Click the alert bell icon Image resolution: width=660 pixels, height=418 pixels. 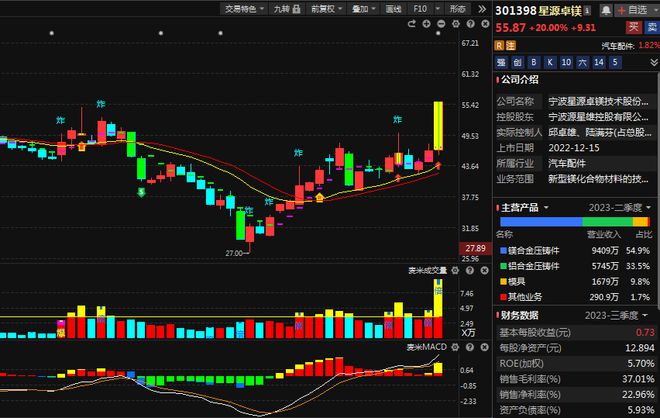[606, 10]
